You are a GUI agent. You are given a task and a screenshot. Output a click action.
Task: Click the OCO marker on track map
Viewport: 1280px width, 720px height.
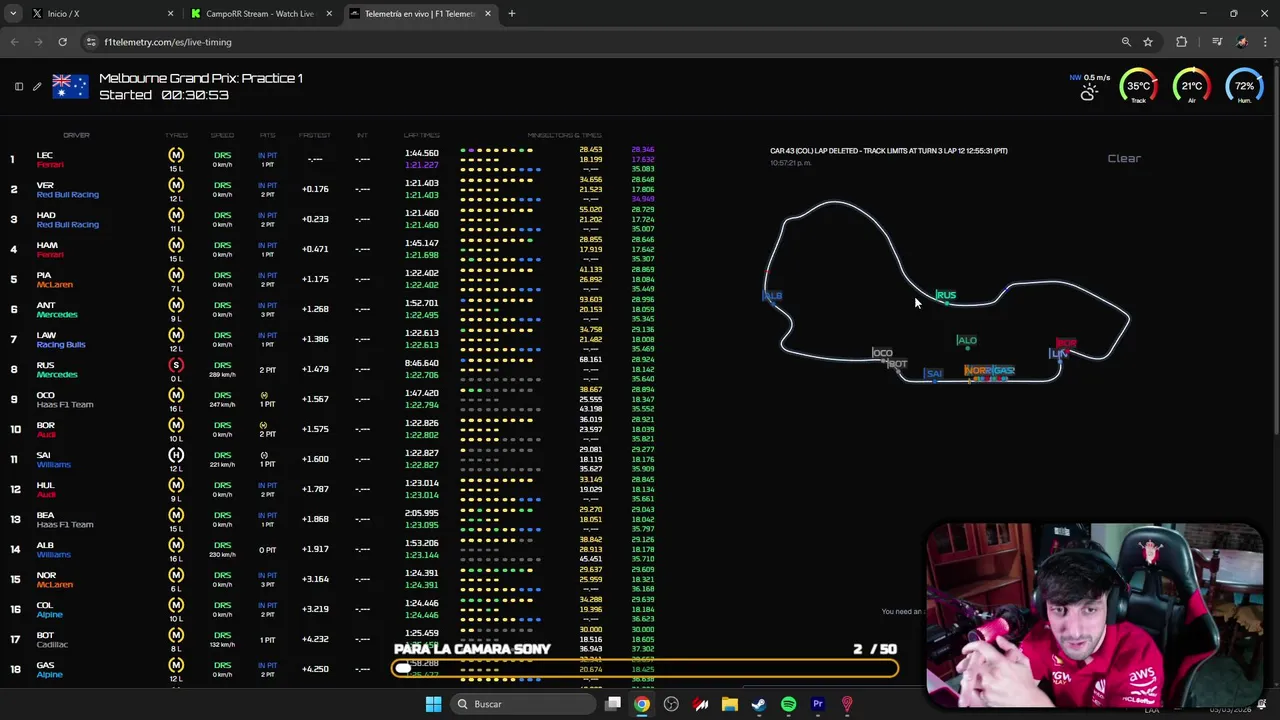point(882,353)
